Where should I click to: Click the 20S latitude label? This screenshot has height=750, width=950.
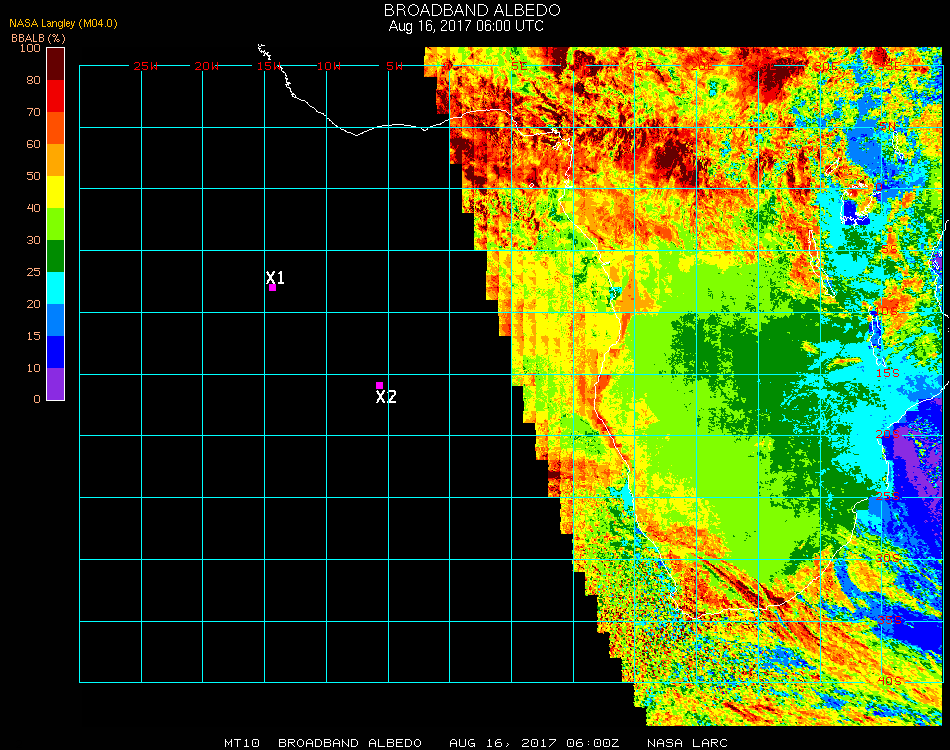click(x=888, y=434)
